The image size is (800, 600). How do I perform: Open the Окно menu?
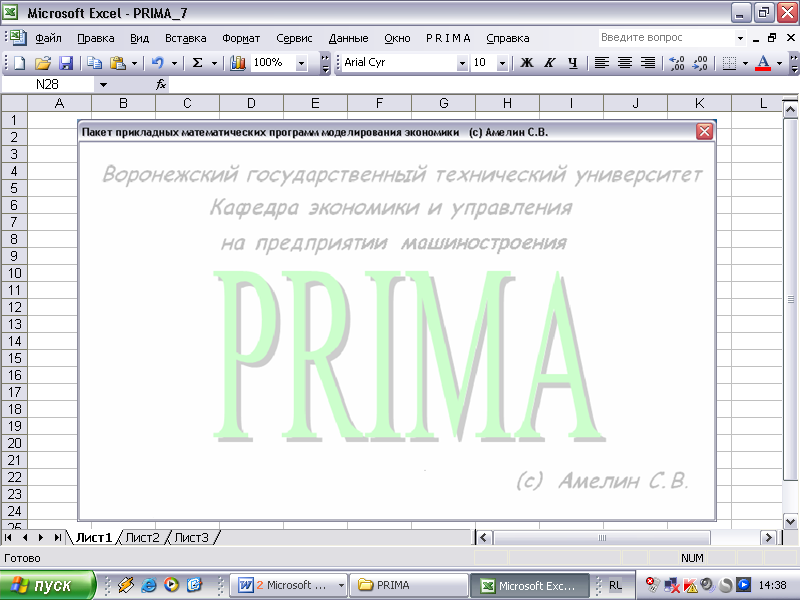coord(397,38)
